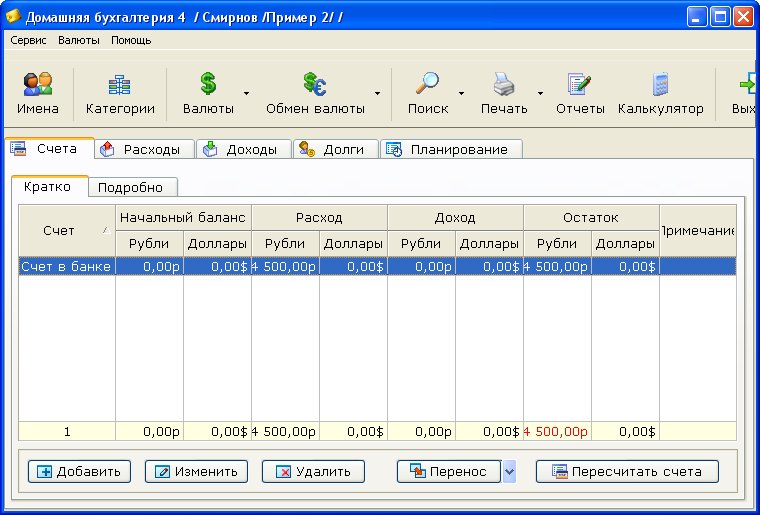
Task: Click the Доход group header
Action: click(x=455, y=218)
